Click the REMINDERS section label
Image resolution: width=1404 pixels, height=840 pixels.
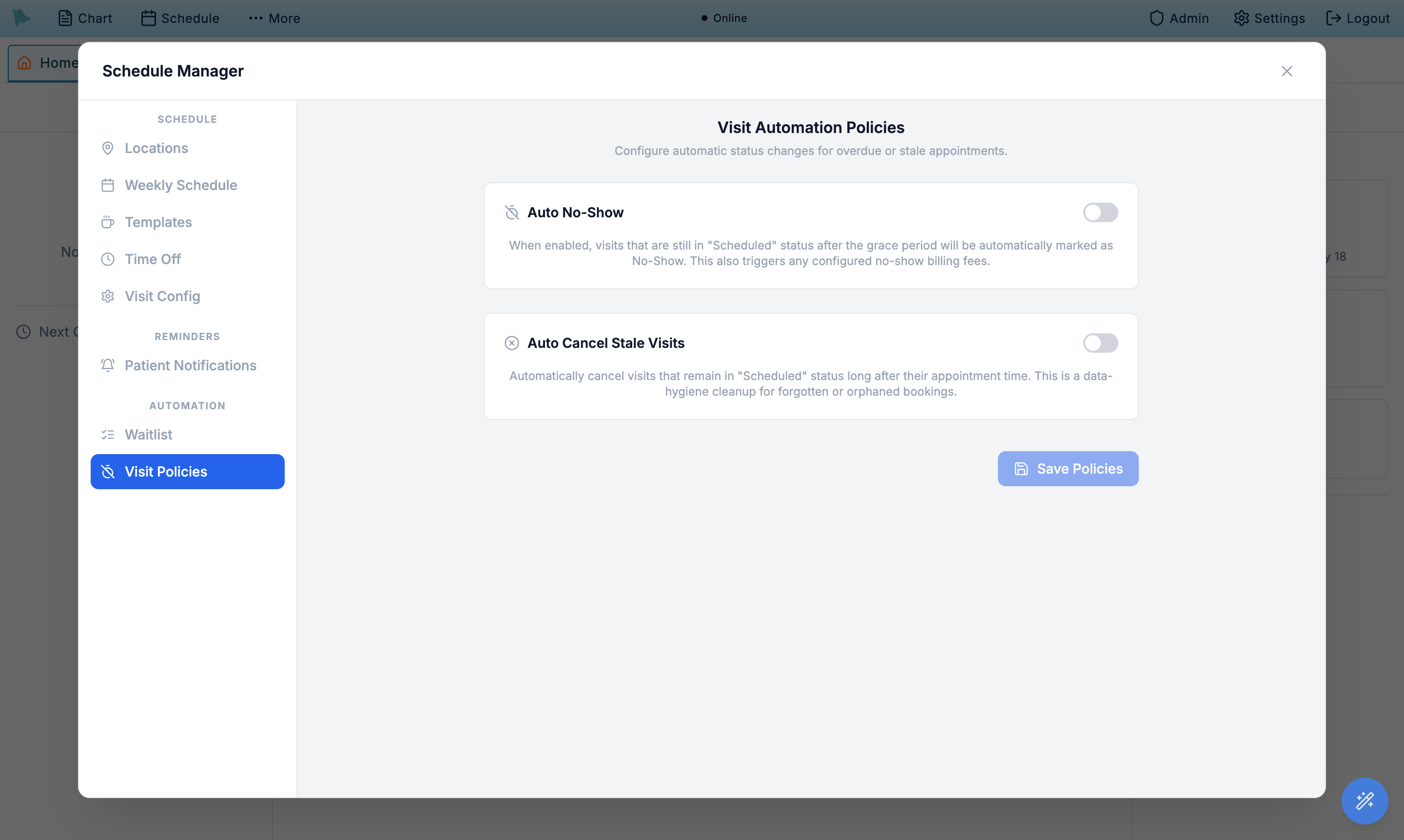(188, 337)
